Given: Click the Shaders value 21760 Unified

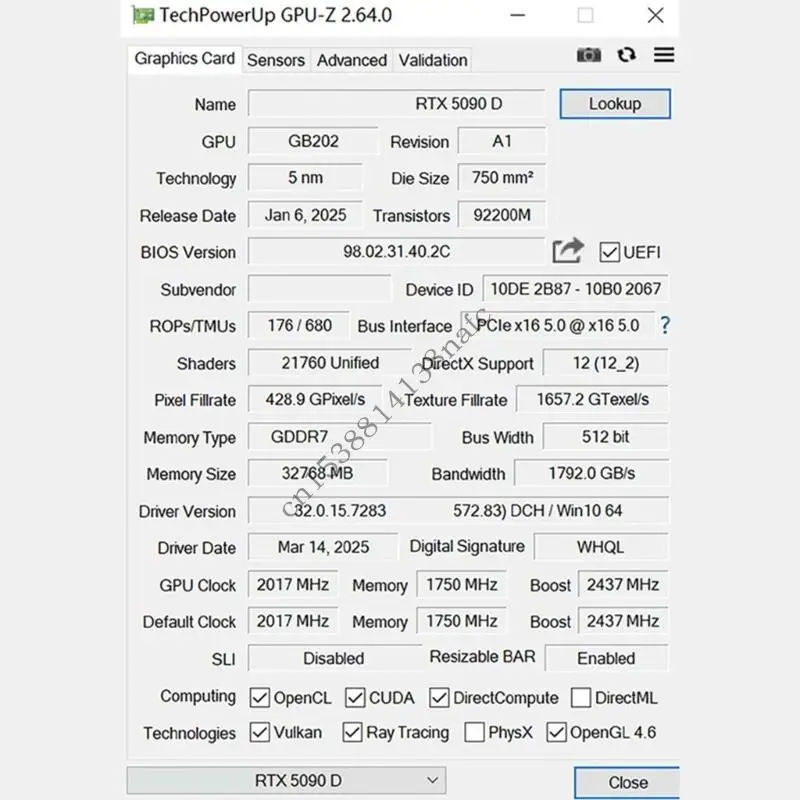Looking at the screenshot, I should click(330, 363).
